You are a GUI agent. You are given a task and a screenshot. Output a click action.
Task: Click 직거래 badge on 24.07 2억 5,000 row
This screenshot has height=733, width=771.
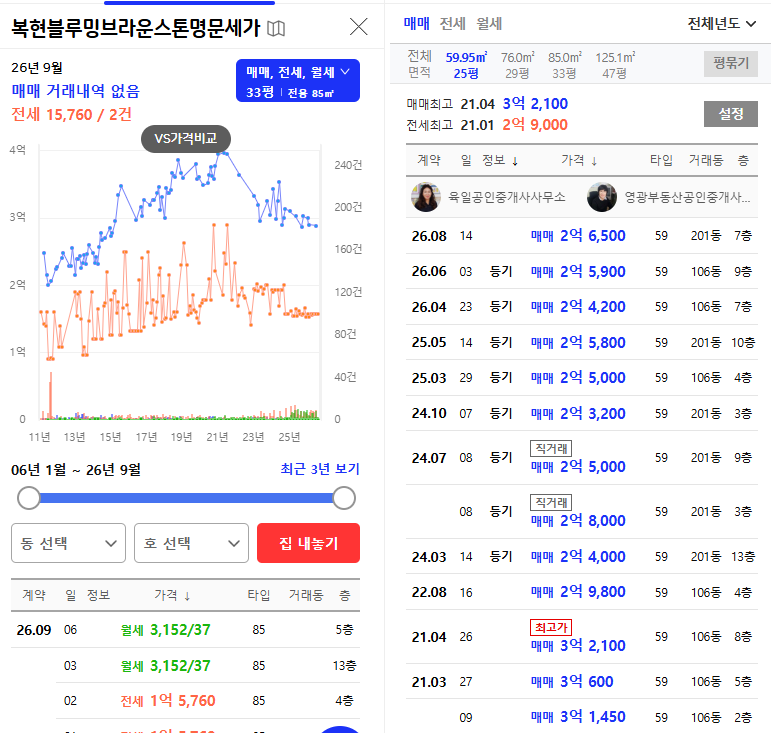coord(551,448)
